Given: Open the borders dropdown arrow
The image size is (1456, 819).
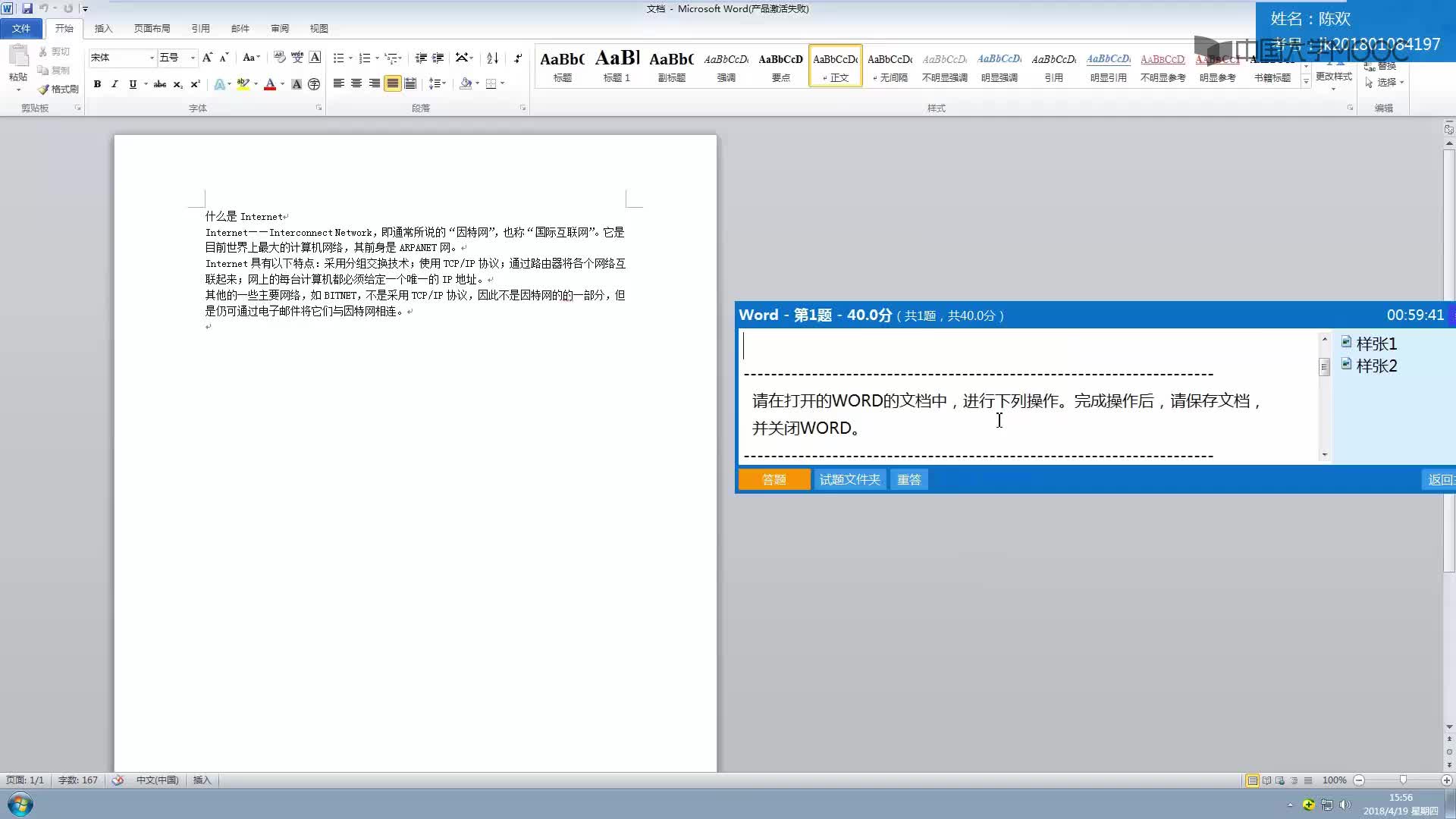Looking at the screenshot, I should (x=502, y=83).
